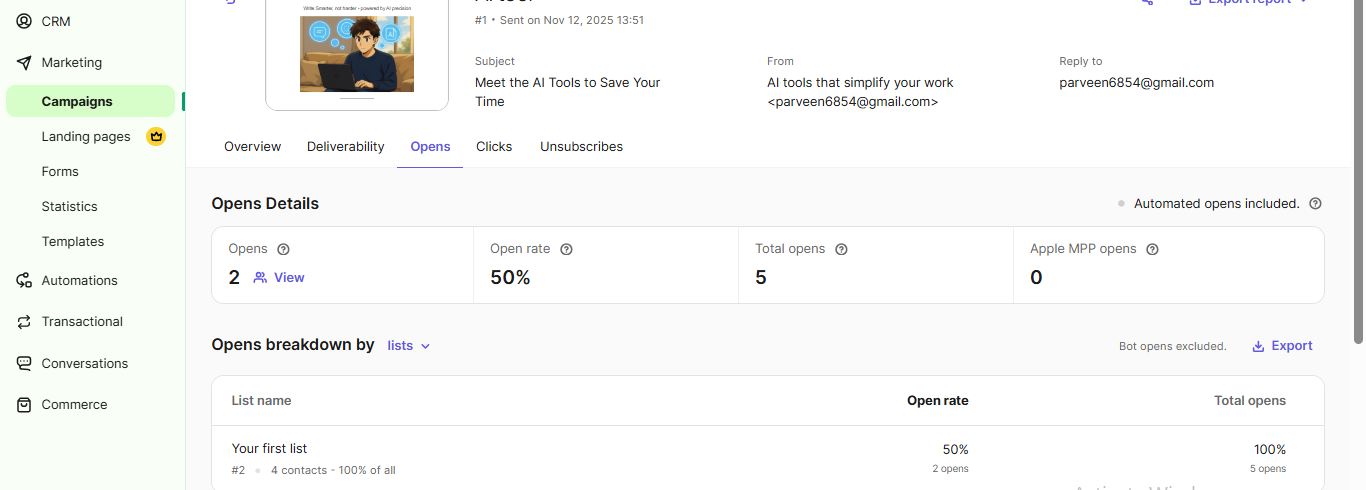Click the Automations icon in sidebar
Image resolution: width=1366 pixels, height=490 pixels.
click(x=24, y=281)
